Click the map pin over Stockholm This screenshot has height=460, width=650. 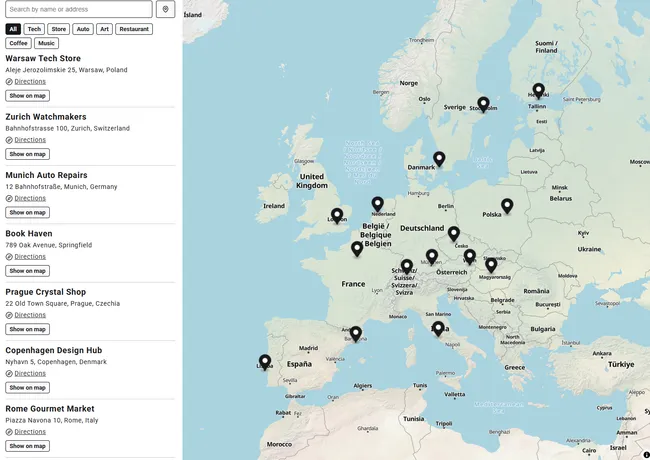tap(483, 104)
